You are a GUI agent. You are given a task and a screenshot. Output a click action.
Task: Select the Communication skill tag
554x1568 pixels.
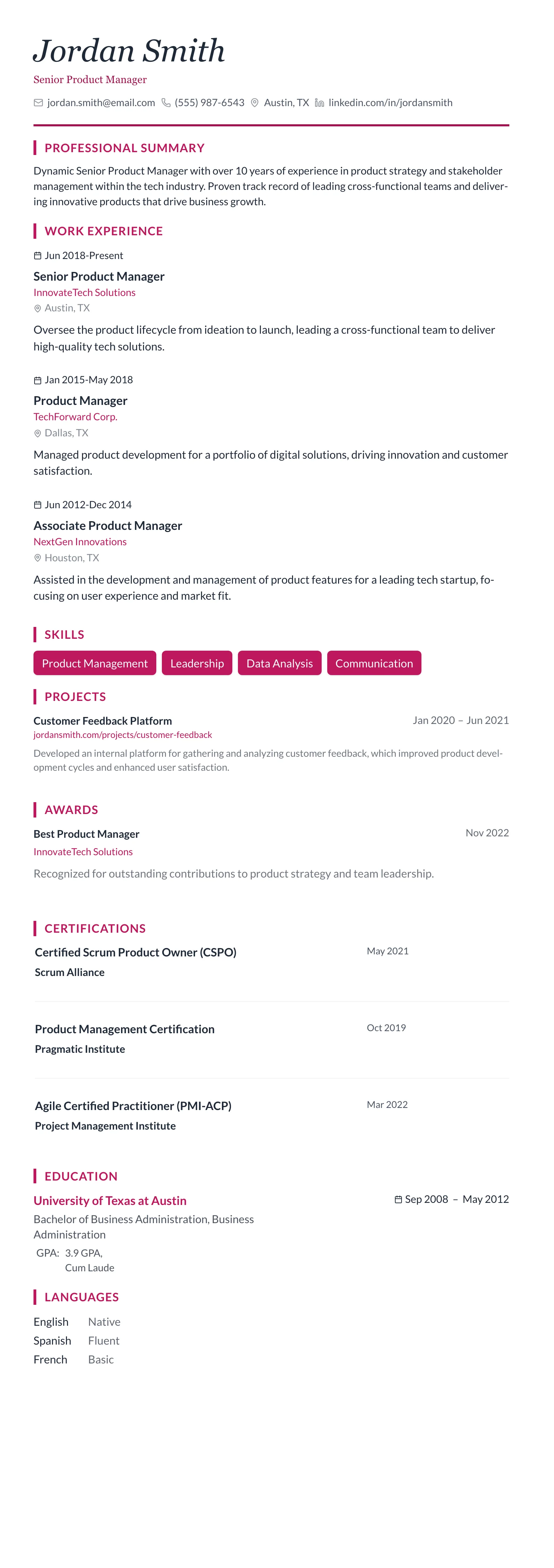coord(374,664)
